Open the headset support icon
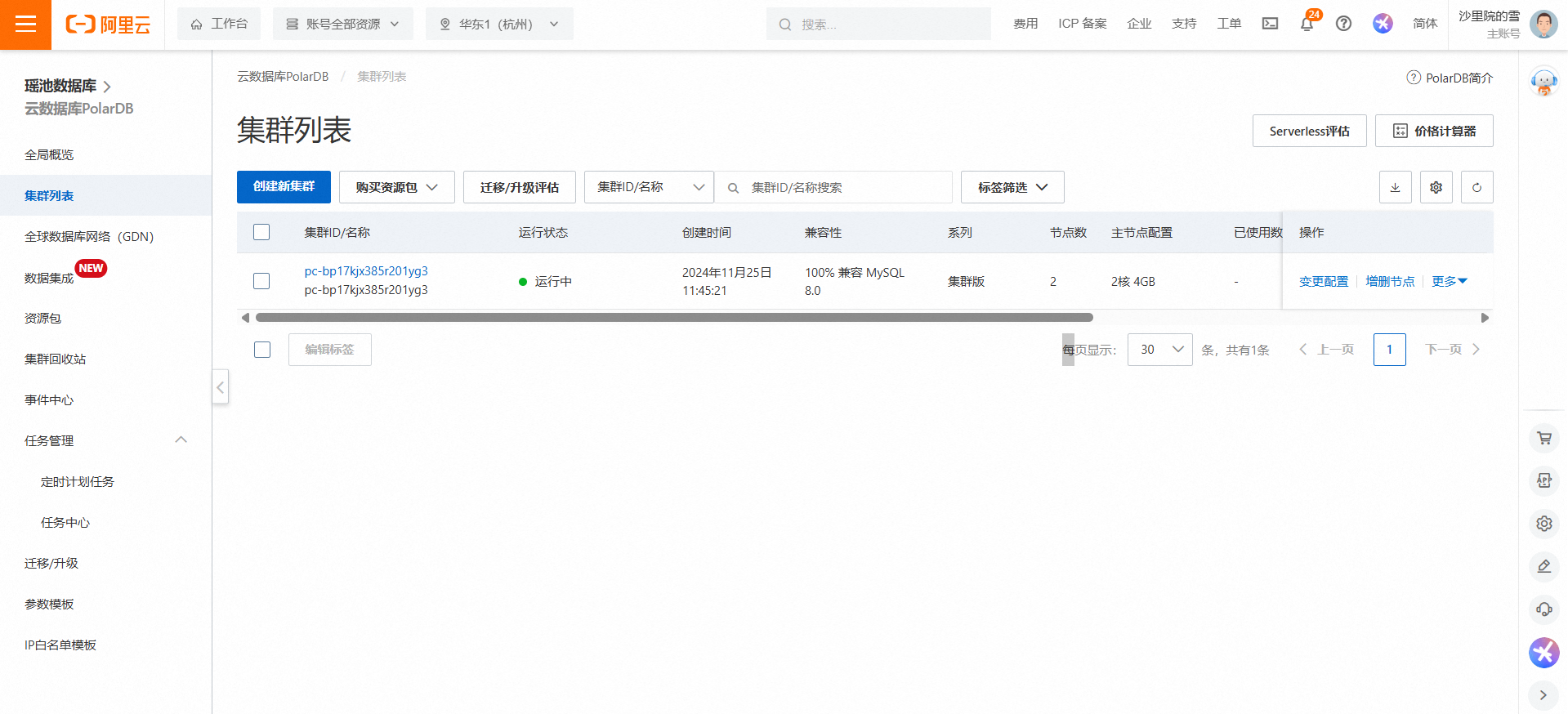 pos(1543,609)
